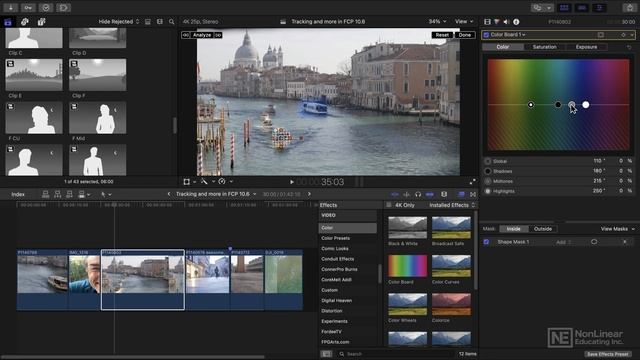Show or hide the Browser panel
The width and height of the screenshot is (640, 360).
point(564,8)
